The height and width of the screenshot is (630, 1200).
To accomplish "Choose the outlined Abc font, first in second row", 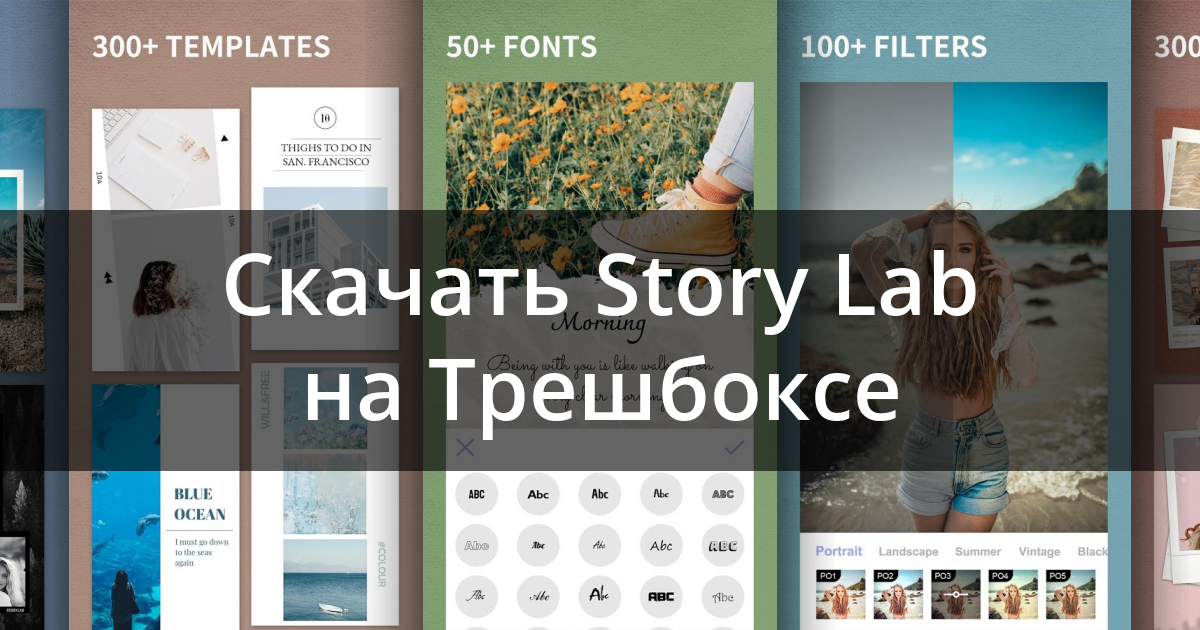I will [477, 546].
